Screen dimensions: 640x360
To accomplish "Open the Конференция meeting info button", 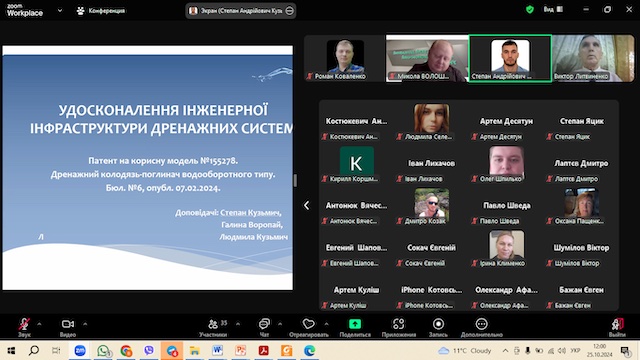I will click(x=101, y=11).
